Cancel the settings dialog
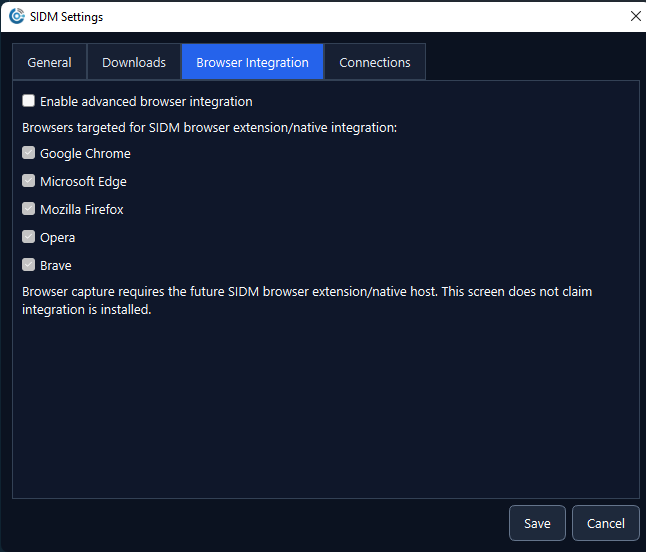This screenshot has width=646, height=552. pyautogui.click(x=606, y=523)
